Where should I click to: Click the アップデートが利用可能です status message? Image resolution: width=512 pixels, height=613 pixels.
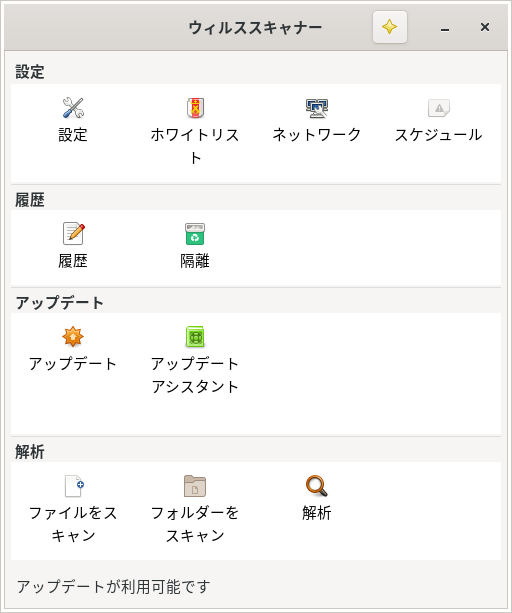pyautogui.click(x=113, y=587)
